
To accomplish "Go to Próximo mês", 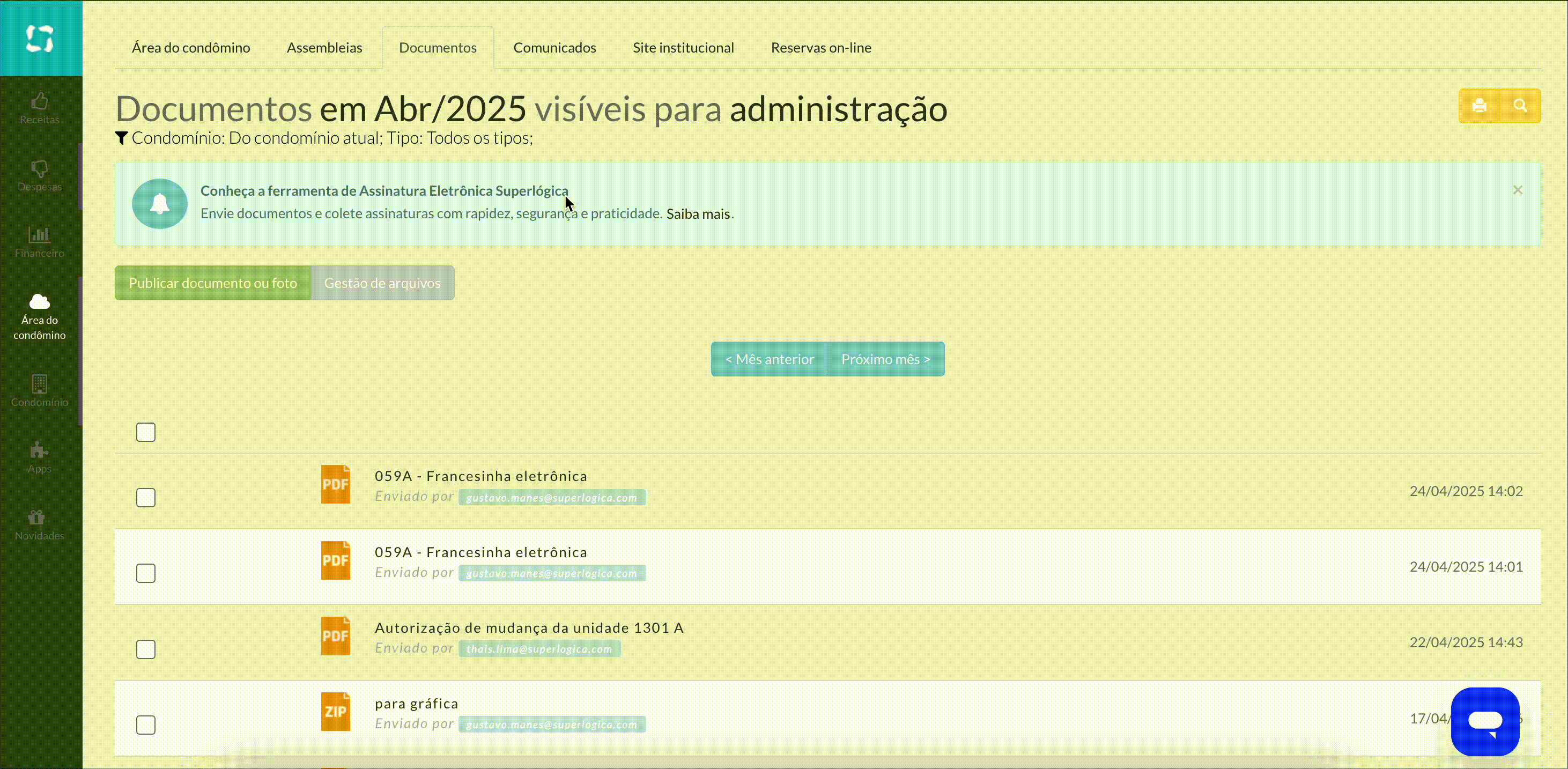I will [886, 359].
